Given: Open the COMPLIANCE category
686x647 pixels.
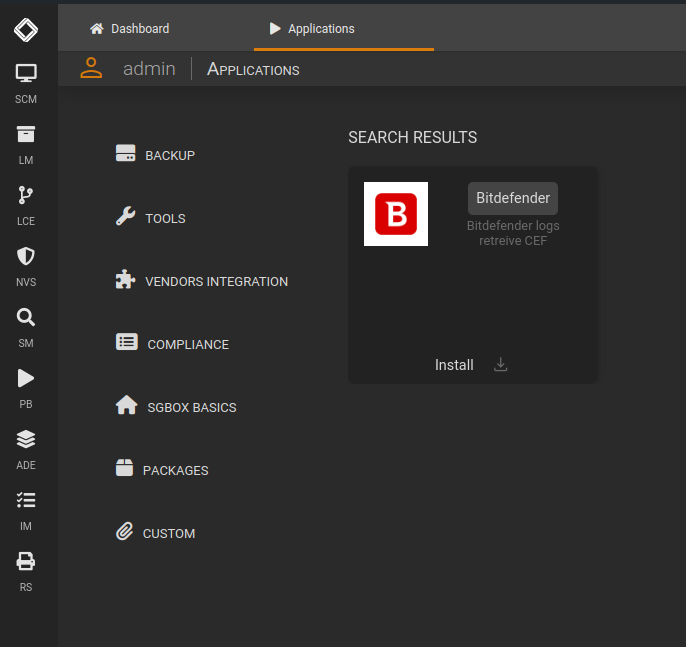Looking at the screenshot, I should [172, 344].
